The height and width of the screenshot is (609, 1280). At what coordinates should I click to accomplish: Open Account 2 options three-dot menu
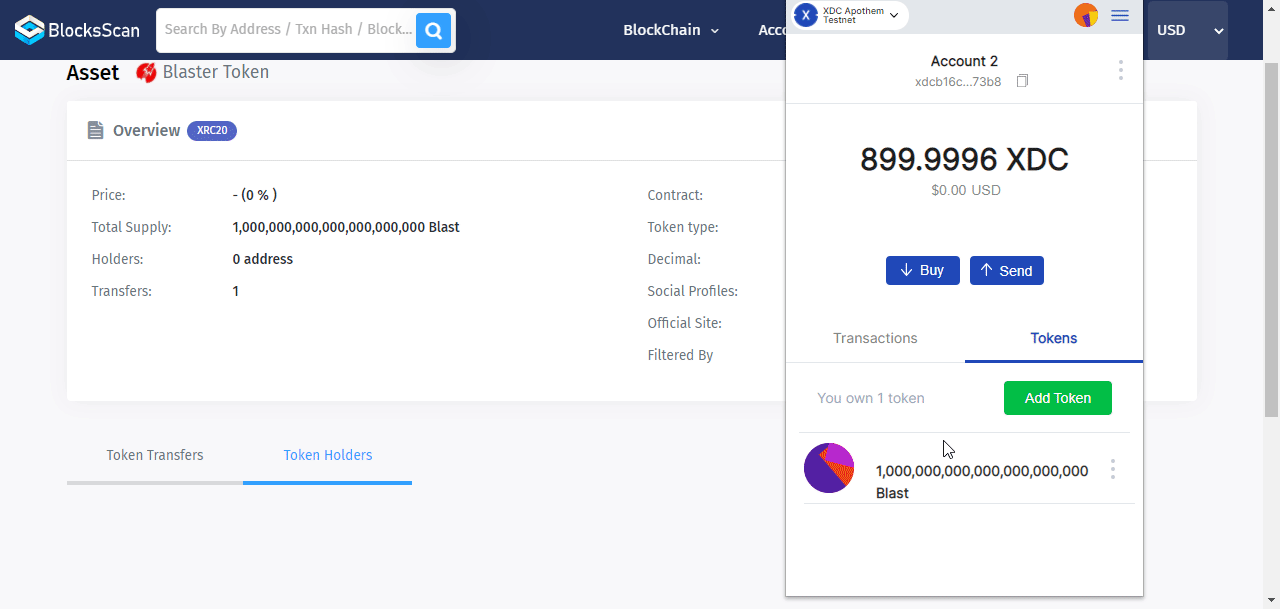coord(1120,70)
